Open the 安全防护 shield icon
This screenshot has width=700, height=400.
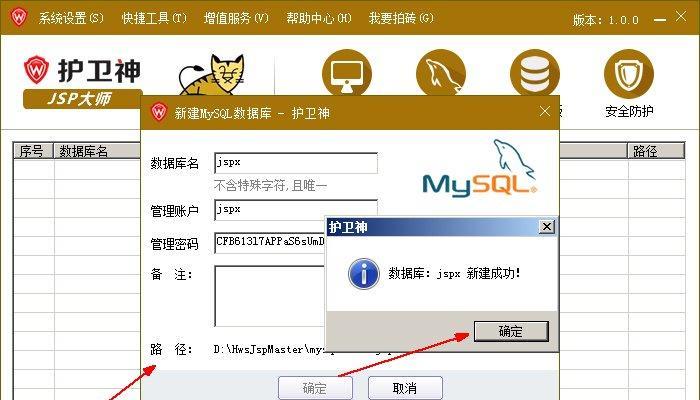point(629,74)
